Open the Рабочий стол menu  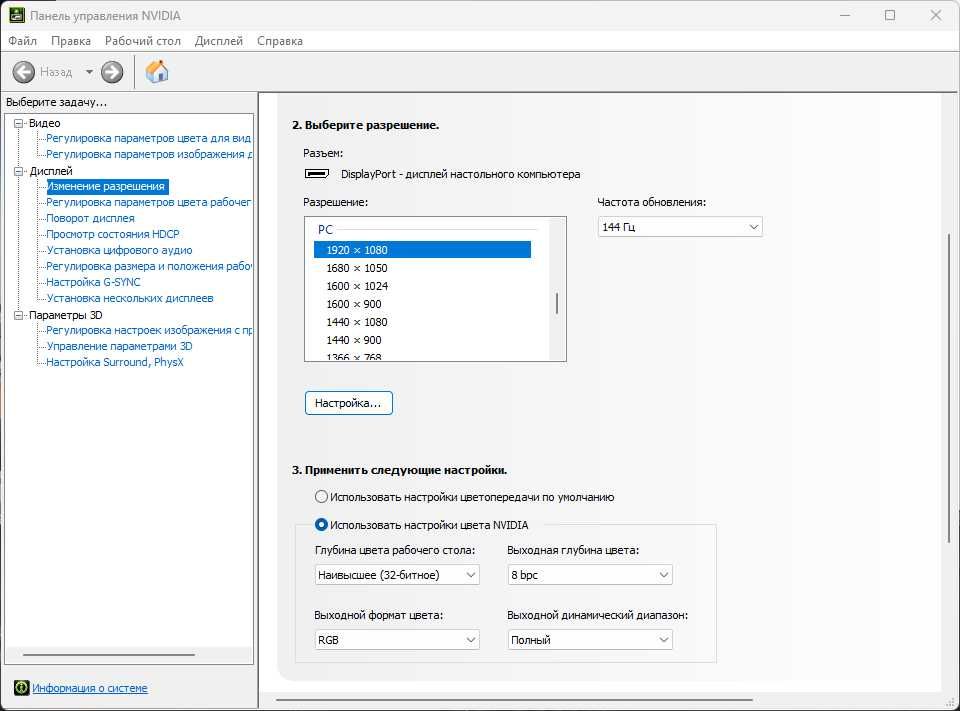tap(143, 41)
